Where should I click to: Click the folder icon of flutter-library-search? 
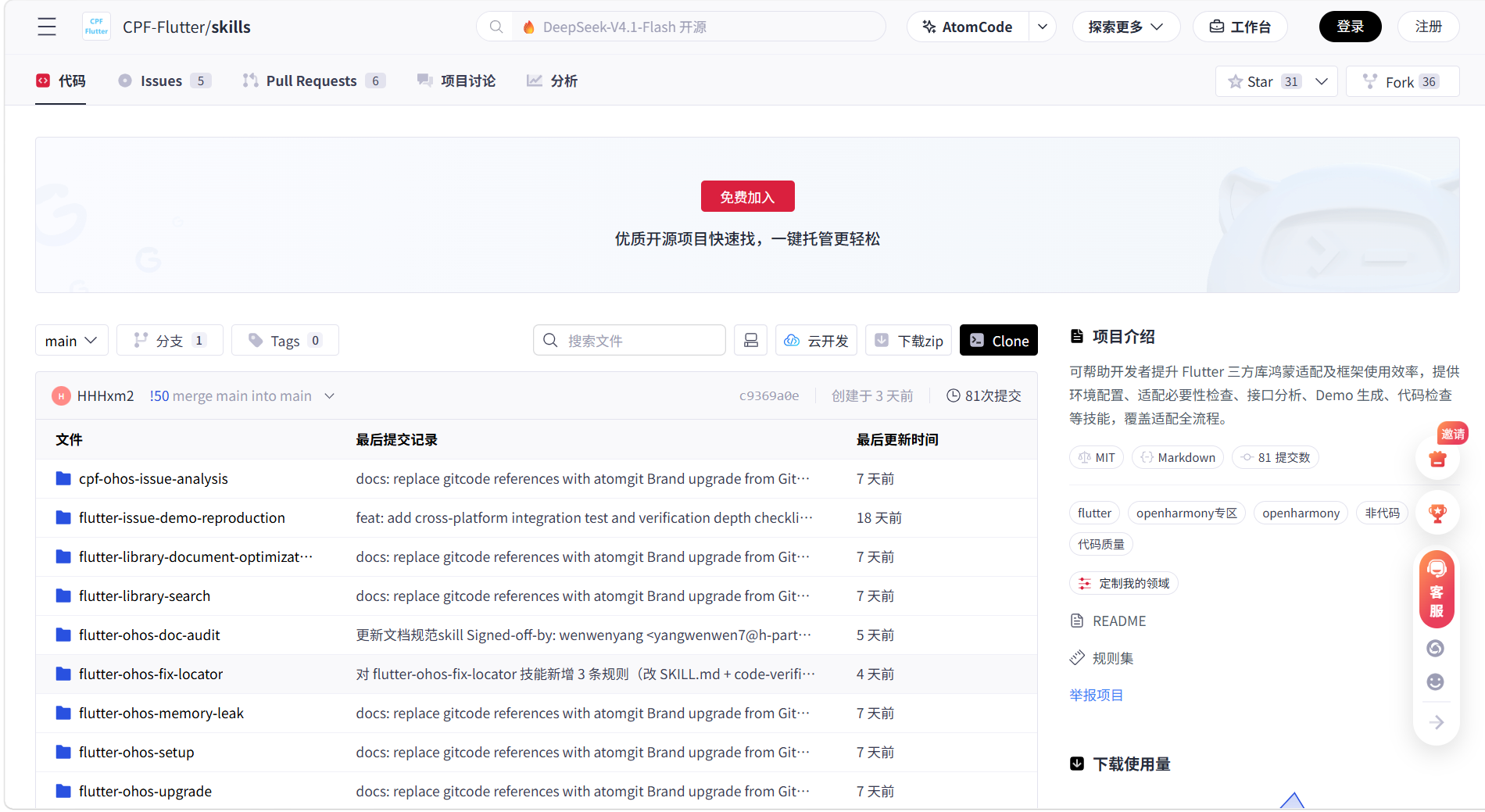tap(63, 596)
